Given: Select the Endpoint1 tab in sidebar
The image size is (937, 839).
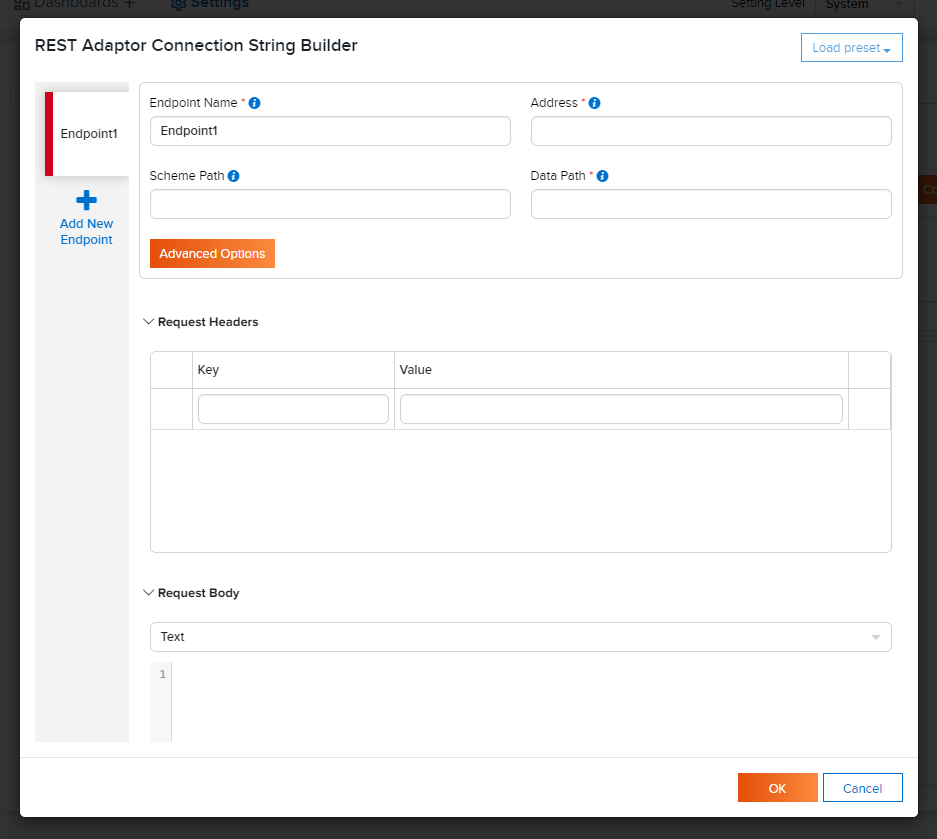Looking at the screenshot, I should pos(87,134).
